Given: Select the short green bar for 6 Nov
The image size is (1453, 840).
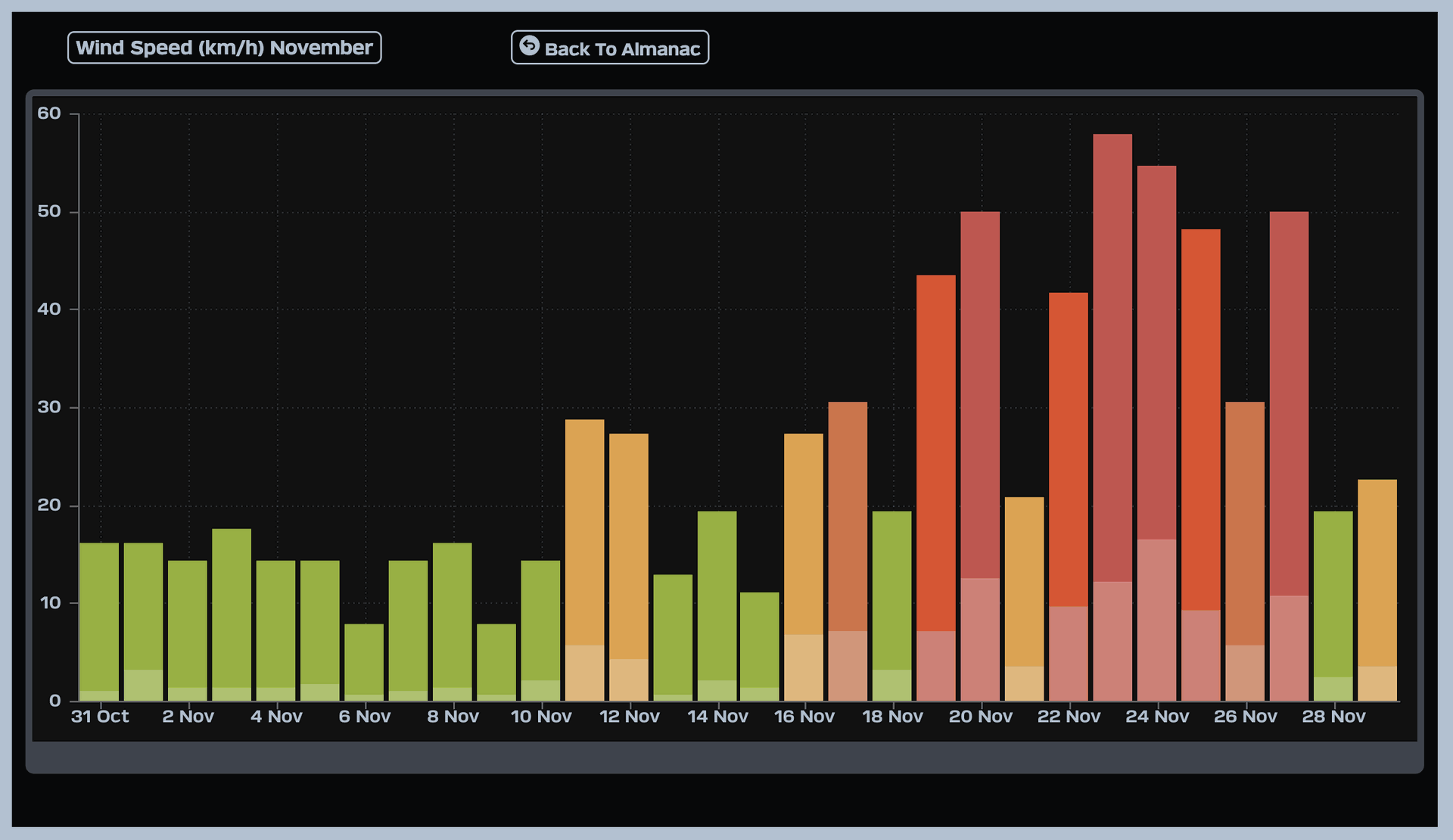Looking at the screenshot, I should pyautogui.click(x=364, y=658).
